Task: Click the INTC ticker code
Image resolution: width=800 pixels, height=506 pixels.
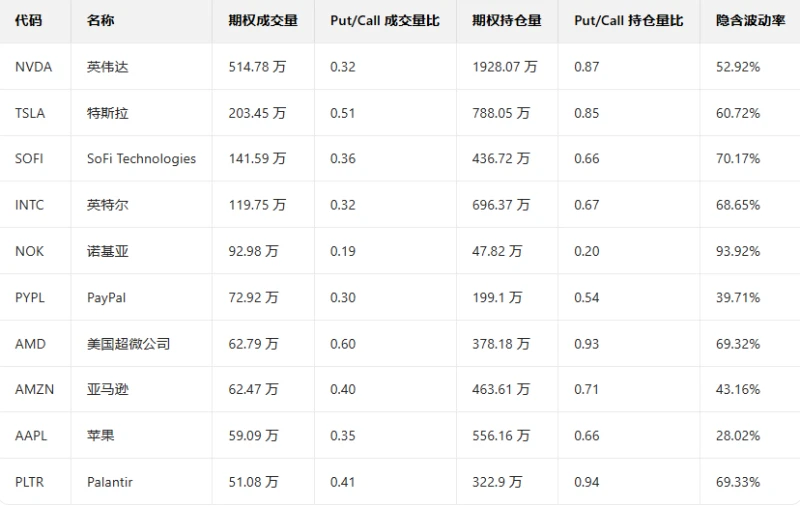Action: pyautogui.click(x=29, y=205)
